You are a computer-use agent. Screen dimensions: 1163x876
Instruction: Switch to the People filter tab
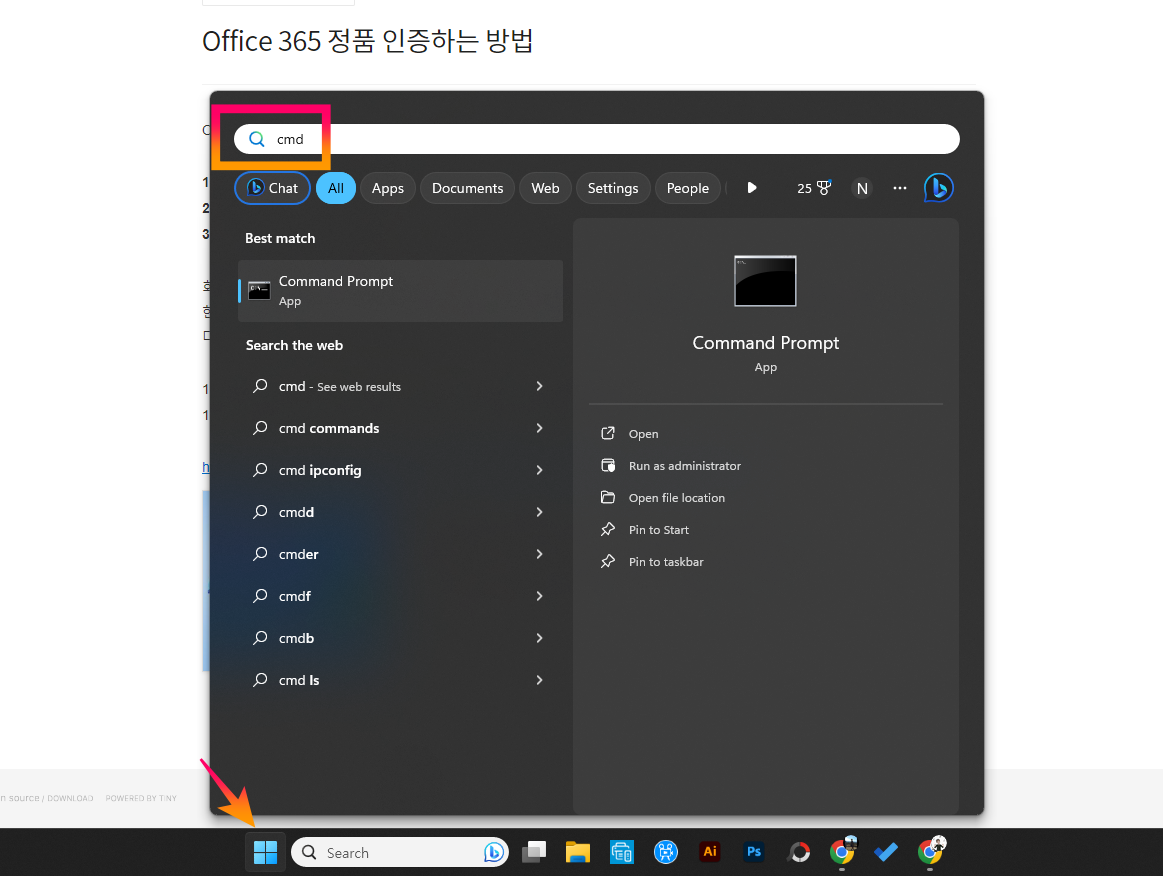tap(688, 188)
